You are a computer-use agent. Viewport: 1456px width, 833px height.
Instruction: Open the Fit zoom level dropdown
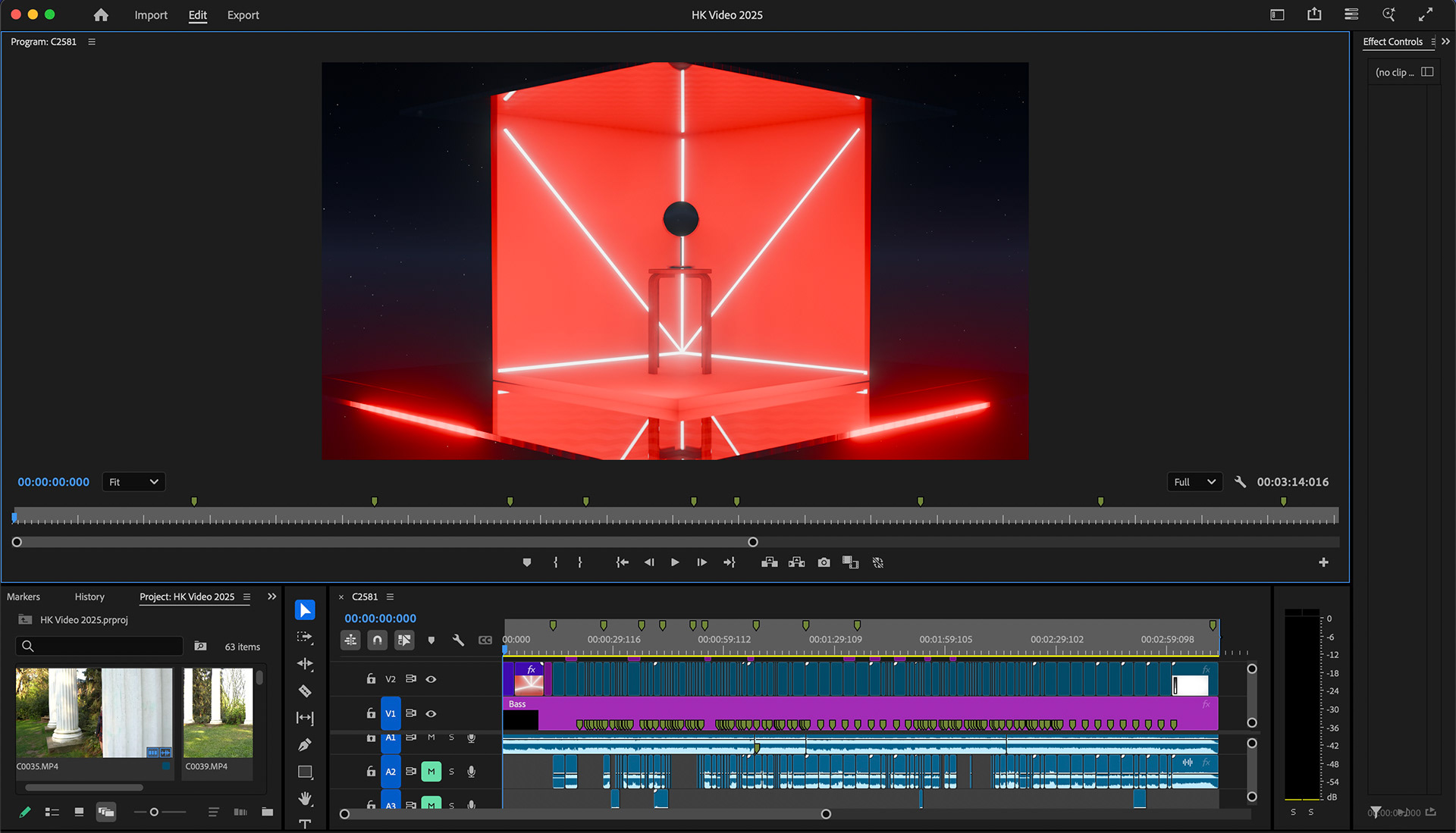pos(133,482)
